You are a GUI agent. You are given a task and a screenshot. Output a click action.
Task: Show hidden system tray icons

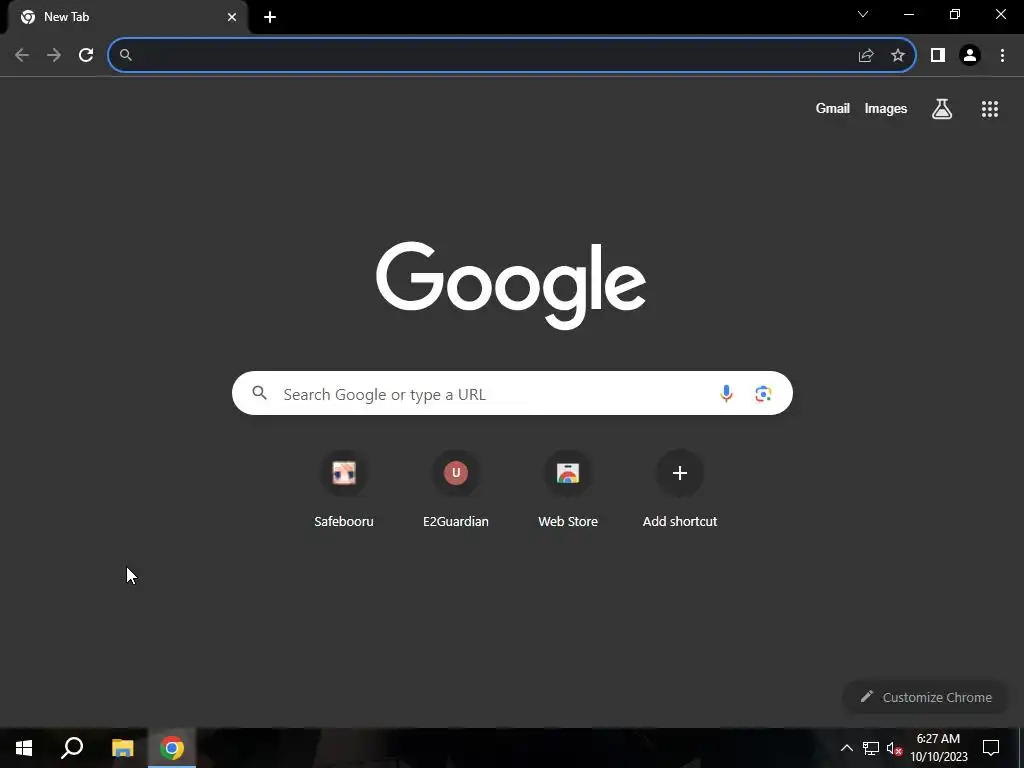(x=846, y=748)
